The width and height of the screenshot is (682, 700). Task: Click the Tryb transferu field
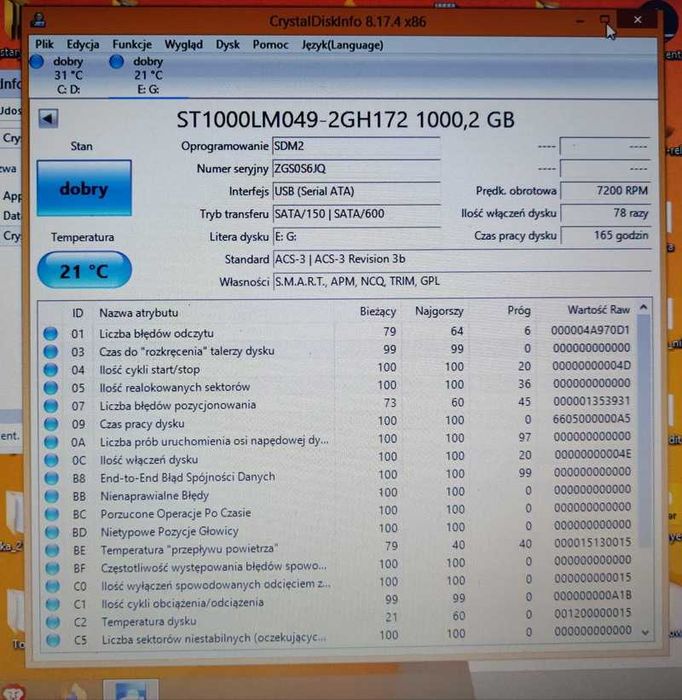click(356, 214)
